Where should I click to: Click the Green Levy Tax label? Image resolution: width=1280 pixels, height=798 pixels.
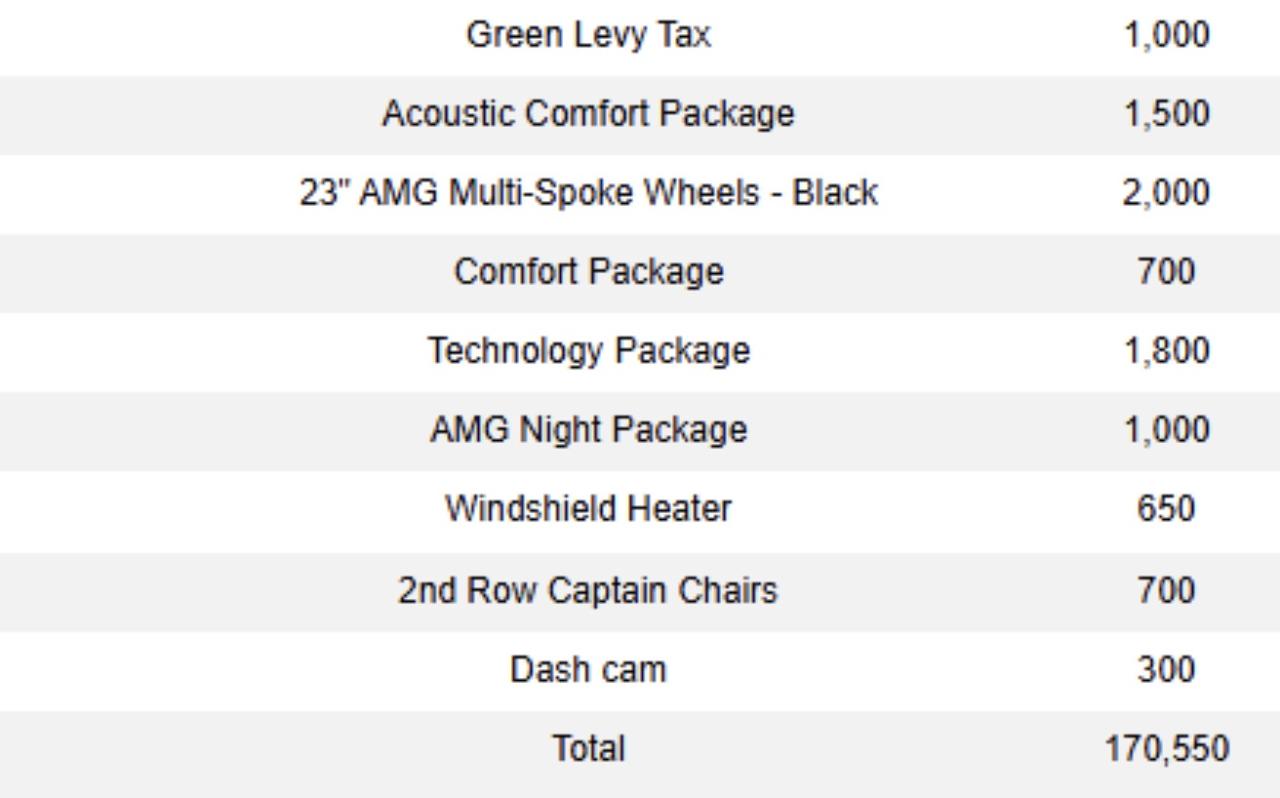(588, 35)
